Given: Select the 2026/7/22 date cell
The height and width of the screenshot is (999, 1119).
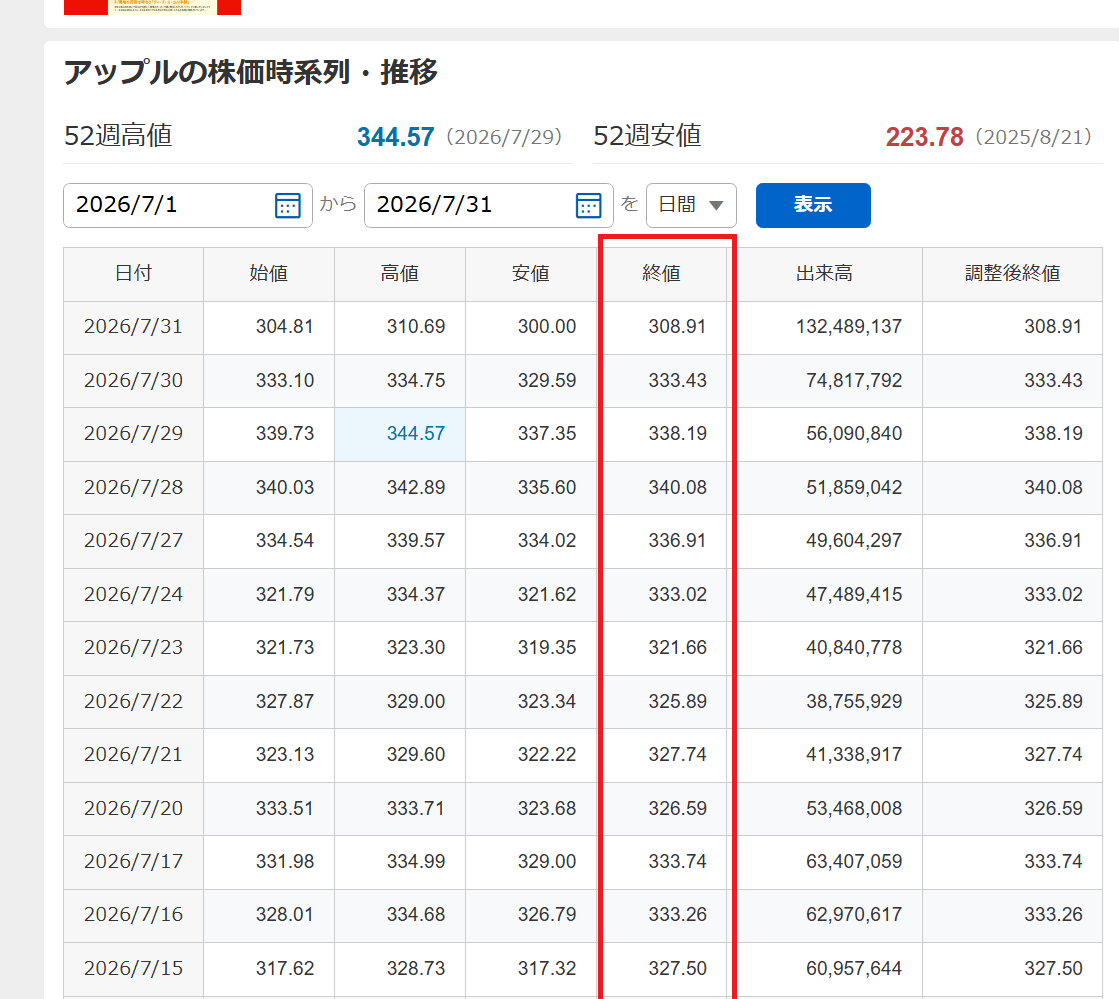Looking at the screenshot, I should click(133, 701).
